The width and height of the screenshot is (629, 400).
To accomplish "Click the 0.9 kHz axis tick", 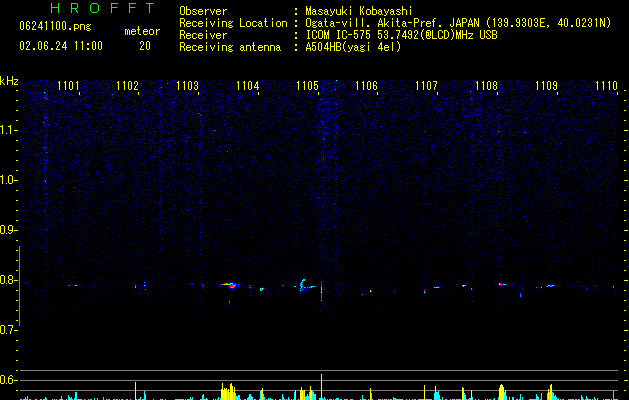I will click(x=9, y=230).
